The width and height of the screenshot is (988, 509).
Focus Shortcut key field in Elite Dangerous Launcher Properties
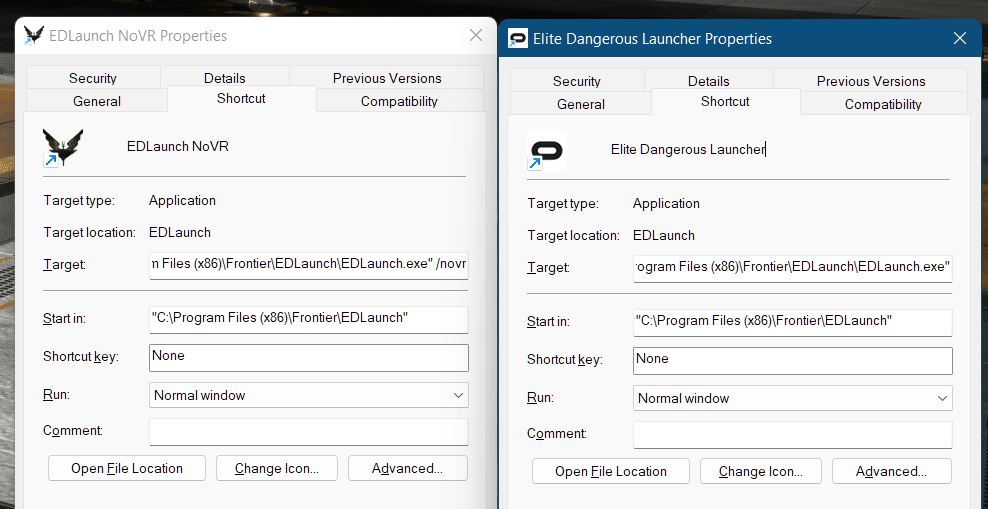[x=793, y=361]
